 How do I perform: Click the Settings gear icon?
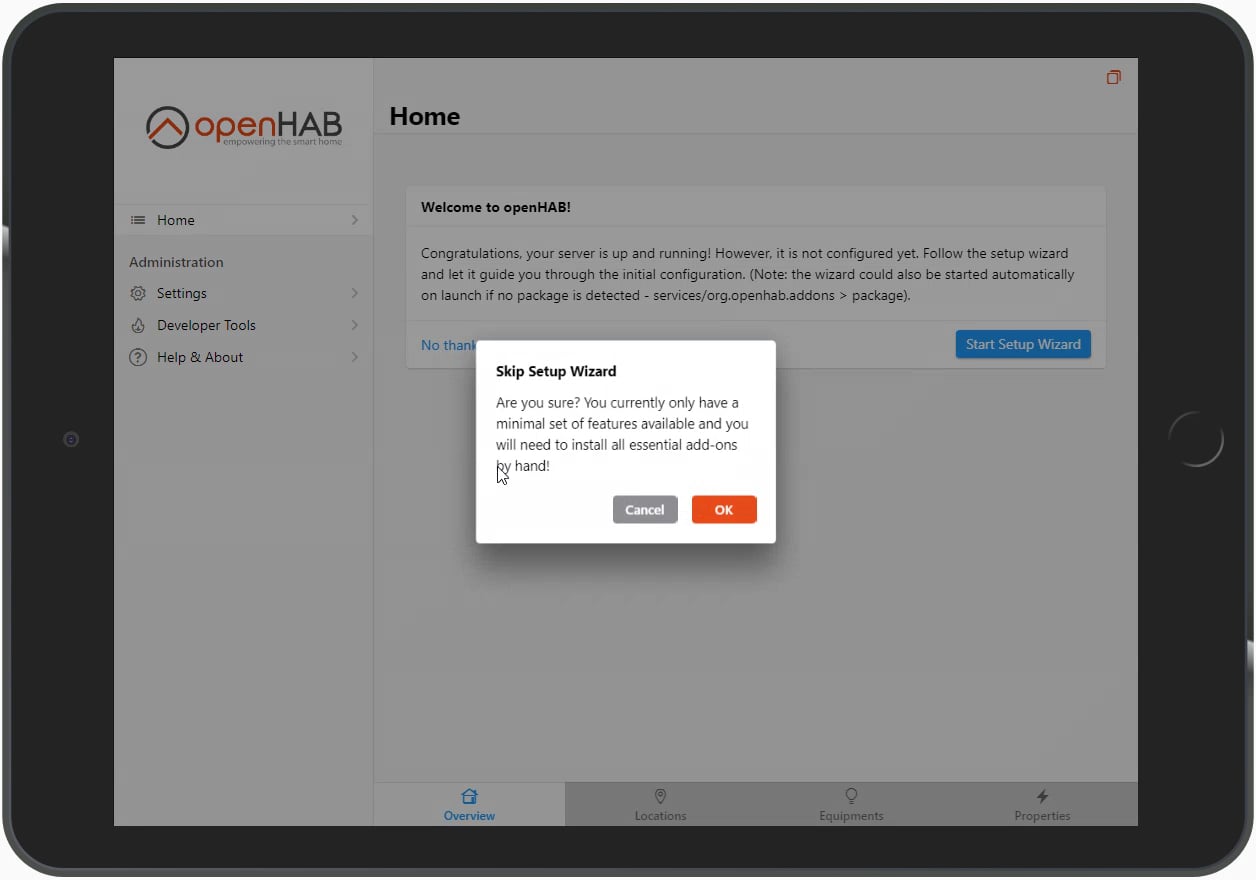pos(138,293)
